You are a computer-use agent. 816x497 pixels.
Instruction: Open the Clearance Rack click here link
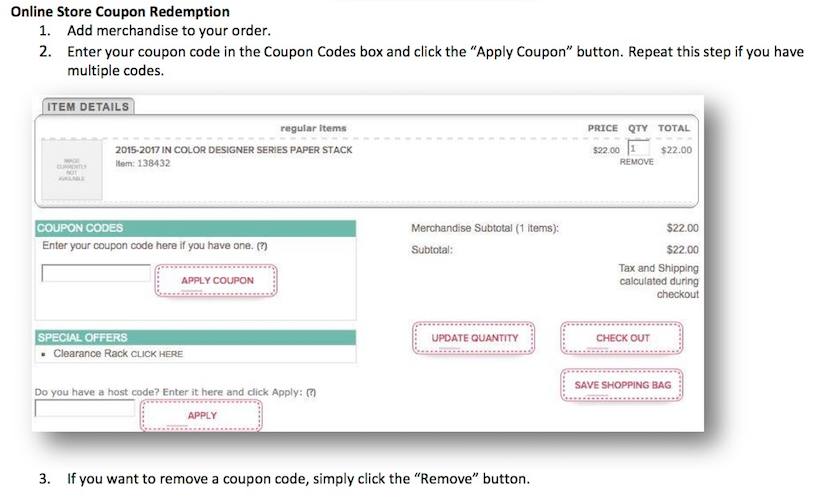(157, 354)
